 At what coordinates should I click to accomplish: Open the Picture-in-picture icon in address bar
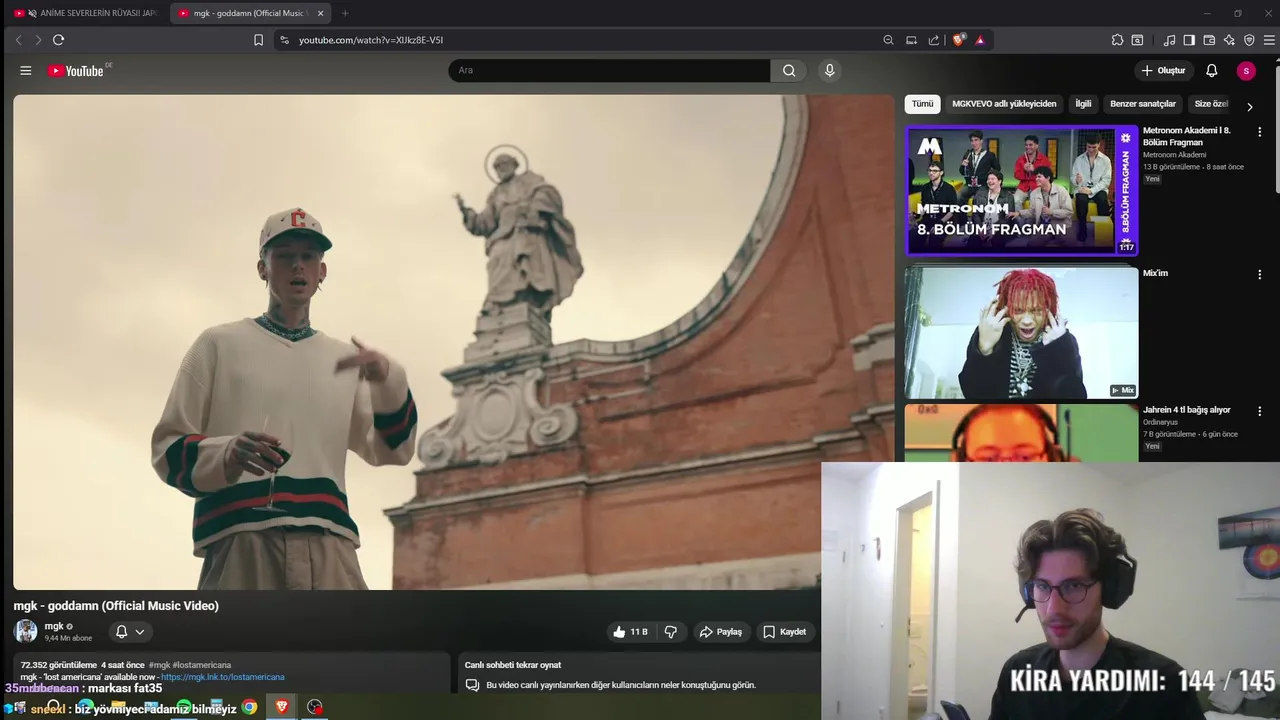911,40
